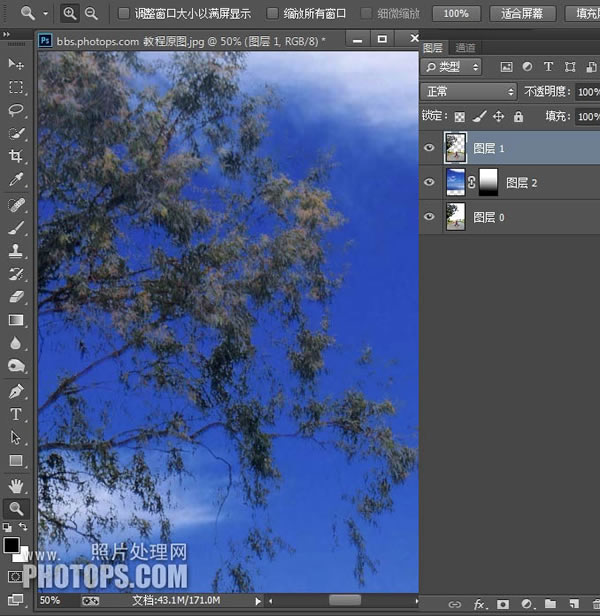This screenshot has width=600, height=616.
Task: Select the Clone Stamp tool
Action: [x=16, y=250]
